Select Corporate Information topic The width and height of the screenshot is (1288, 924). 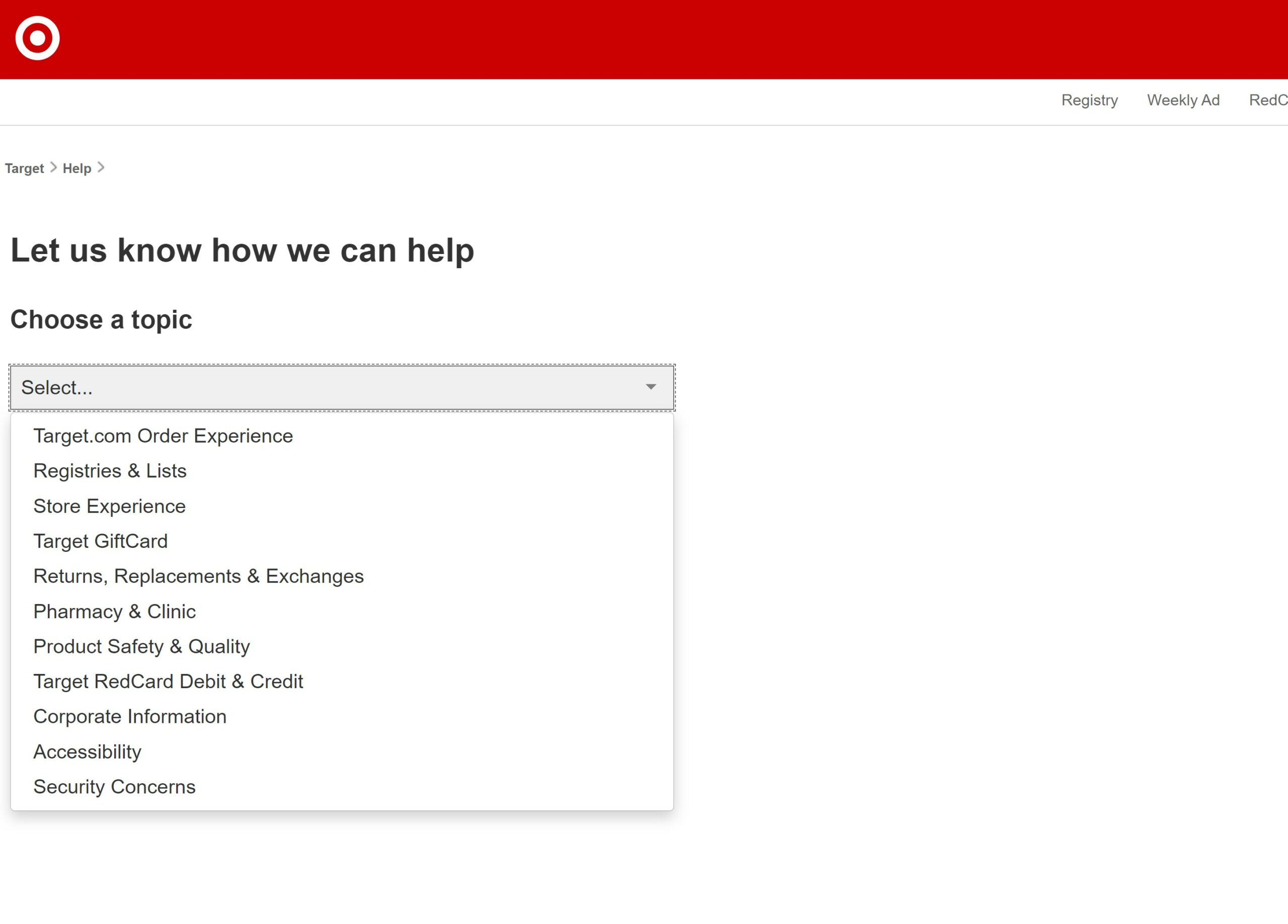click(342, 717)
